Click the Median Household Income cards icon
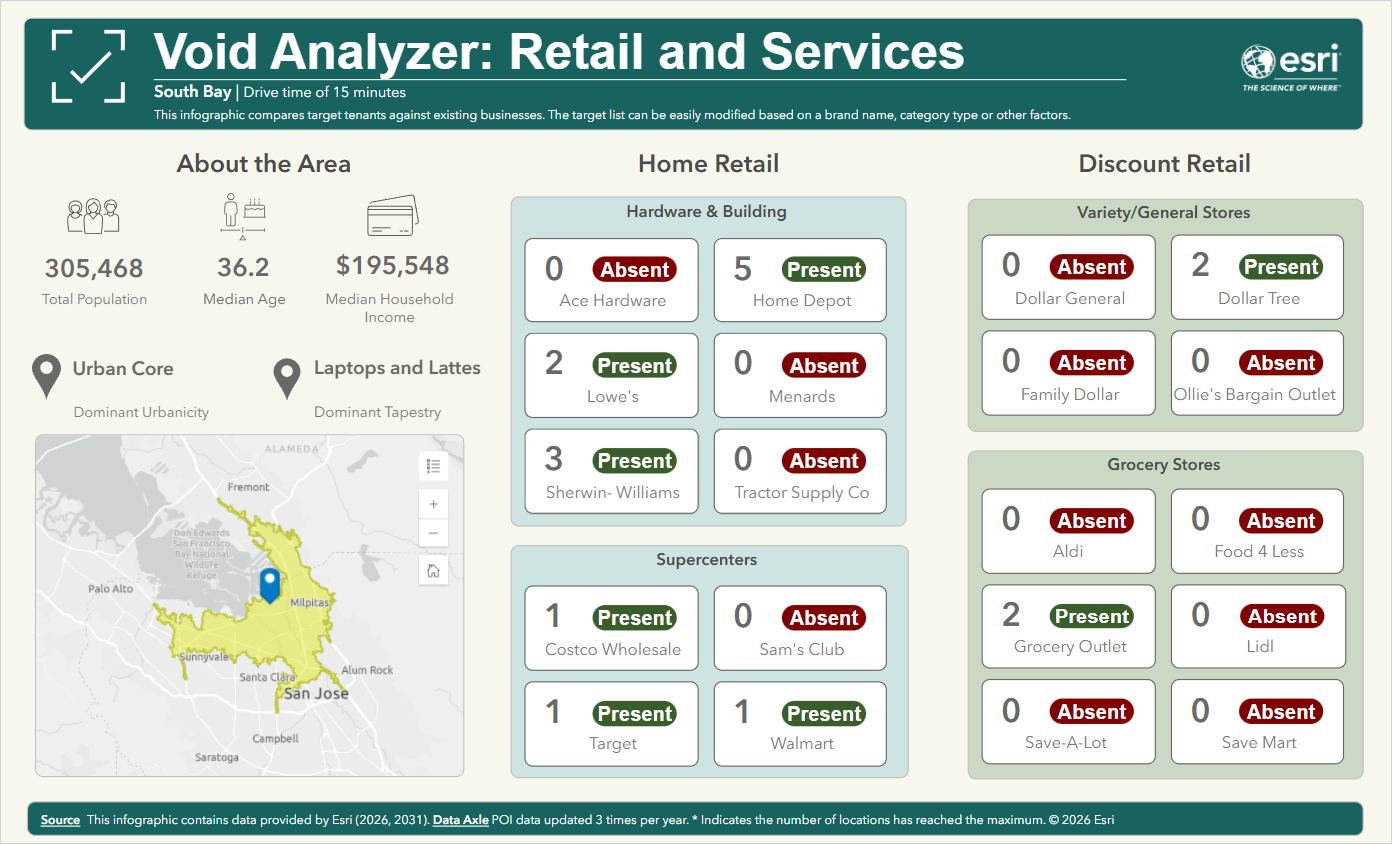This screenshot has height=844, width=1392. coord(392,216)
